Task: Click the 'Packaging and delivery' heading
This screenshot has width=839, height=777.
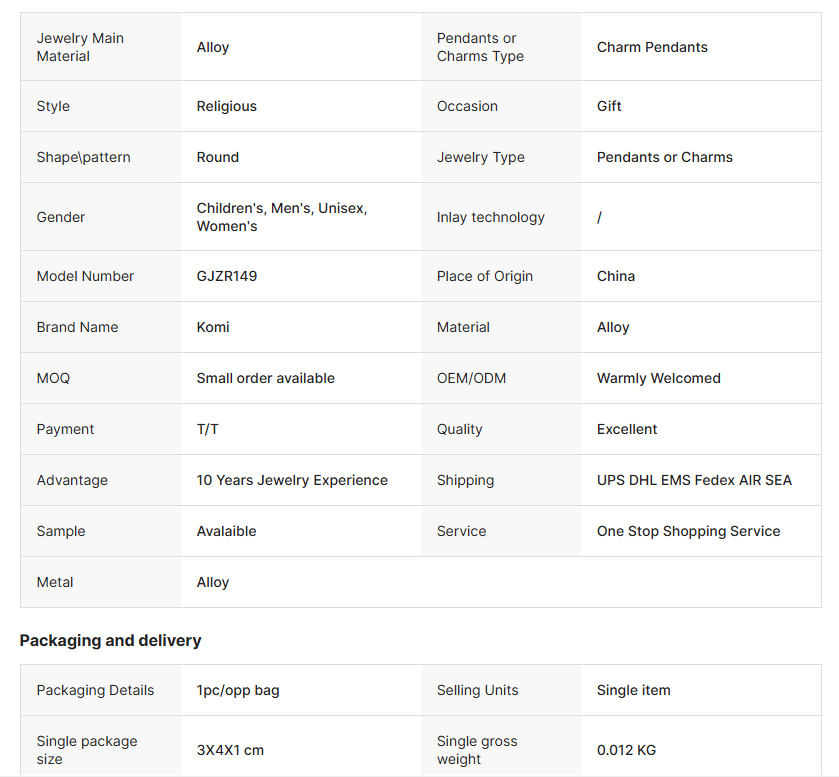Action: [x=110, y=640]
